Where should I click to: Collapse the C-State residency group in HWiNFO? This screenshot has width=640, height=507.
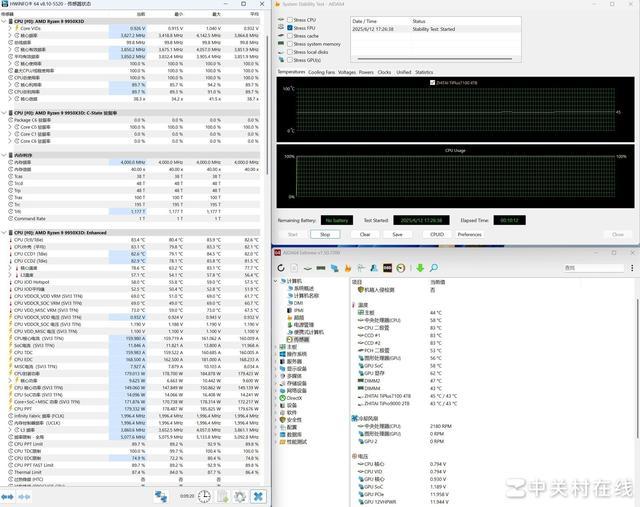[x=4, y=113]
